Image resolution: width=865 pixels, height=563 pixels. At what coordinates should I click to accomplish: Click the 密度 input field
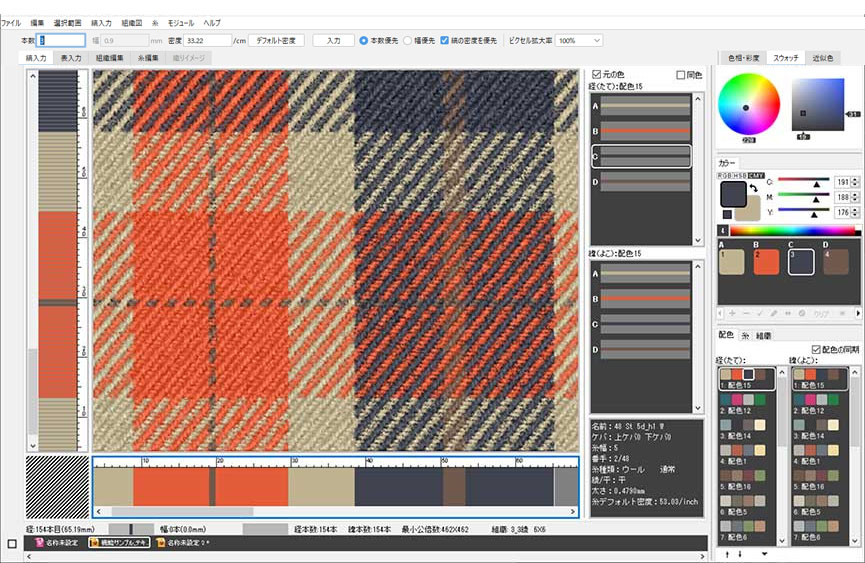(x=208, y=41)
